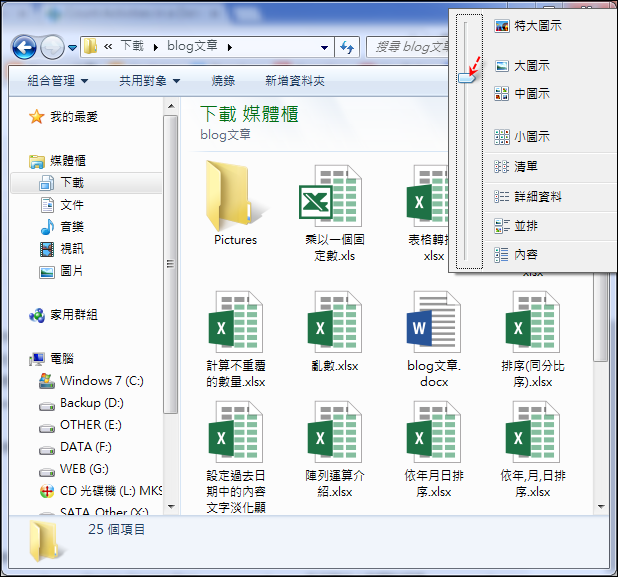Open the recent pages dropdown arrow
618x577 pixels.
point(73,48)
